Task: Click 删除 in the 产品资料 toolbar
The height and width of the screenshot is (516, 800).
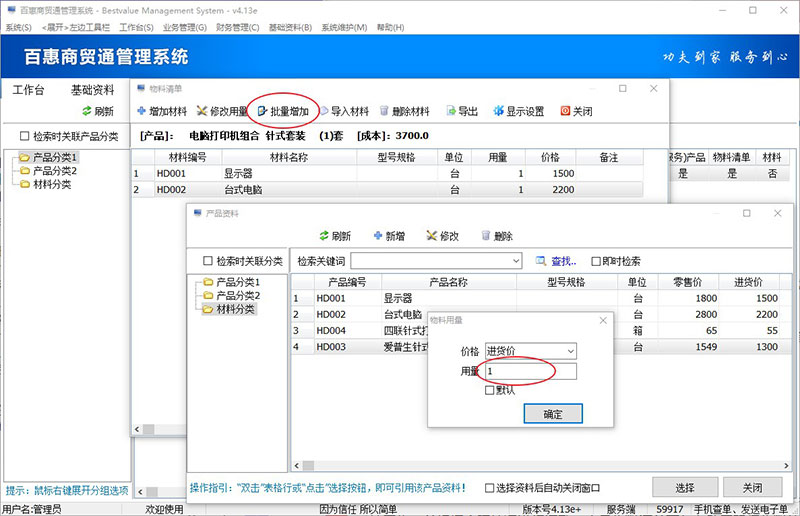Action: tap(497, 236)
